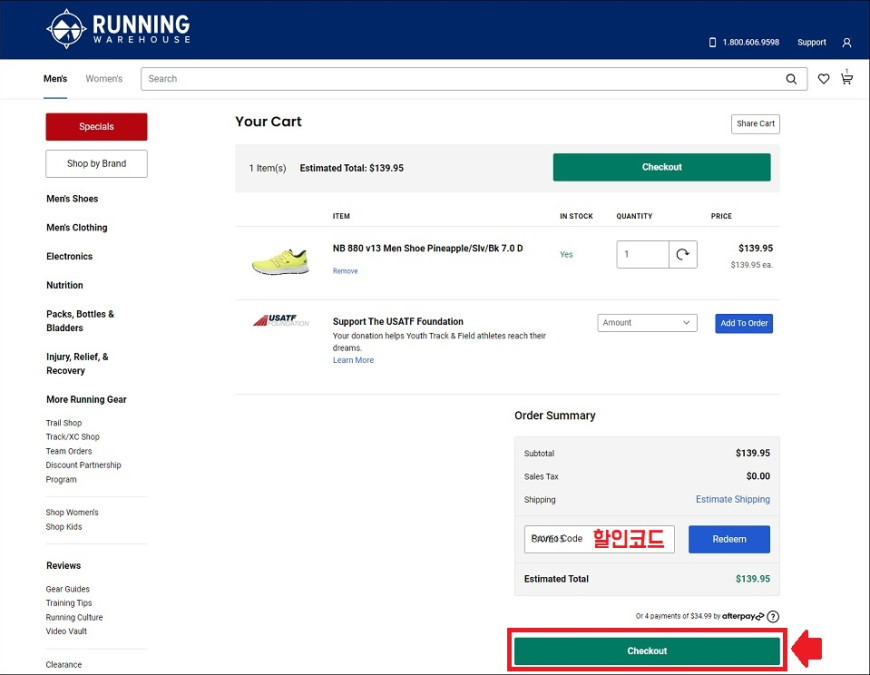Open the Support link in header
Viewport: 870px width, 675px height.
pyautogui.click(x=811, y=42)
